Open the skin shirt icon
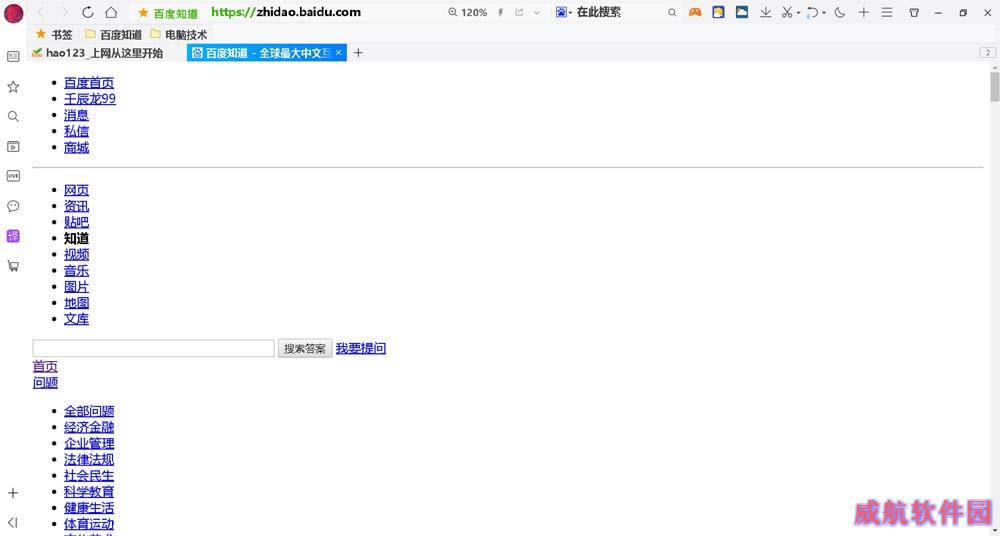Viewport: 1000px width, 536px height. [x=914, y=12]
